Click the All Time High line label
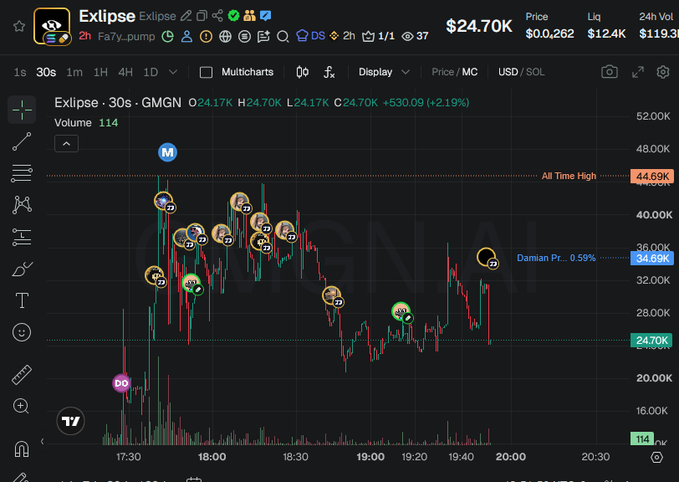Image resolution: width=679 pixels, height=482 pixels. pos(569,176)
